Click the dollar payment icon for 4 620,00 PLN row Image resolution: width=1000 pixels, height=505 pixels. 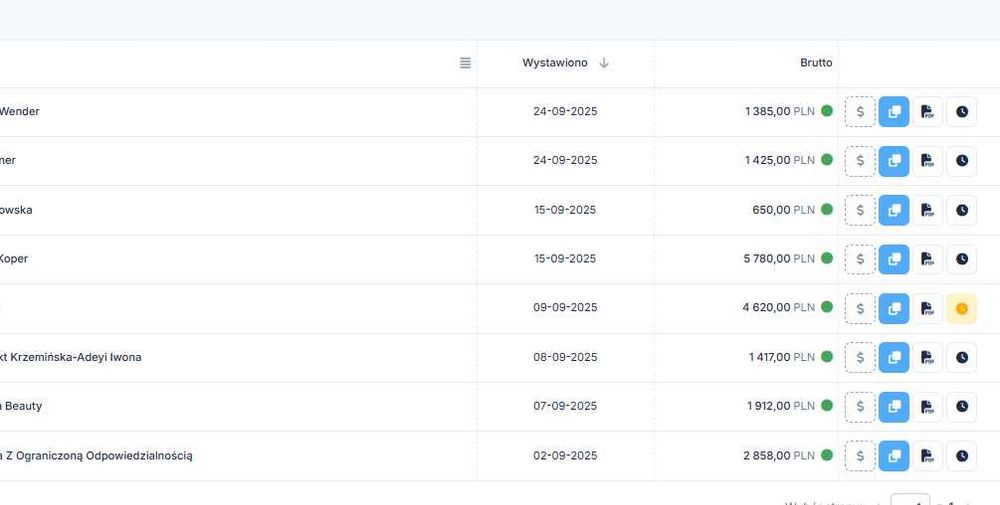coord(860,308)
